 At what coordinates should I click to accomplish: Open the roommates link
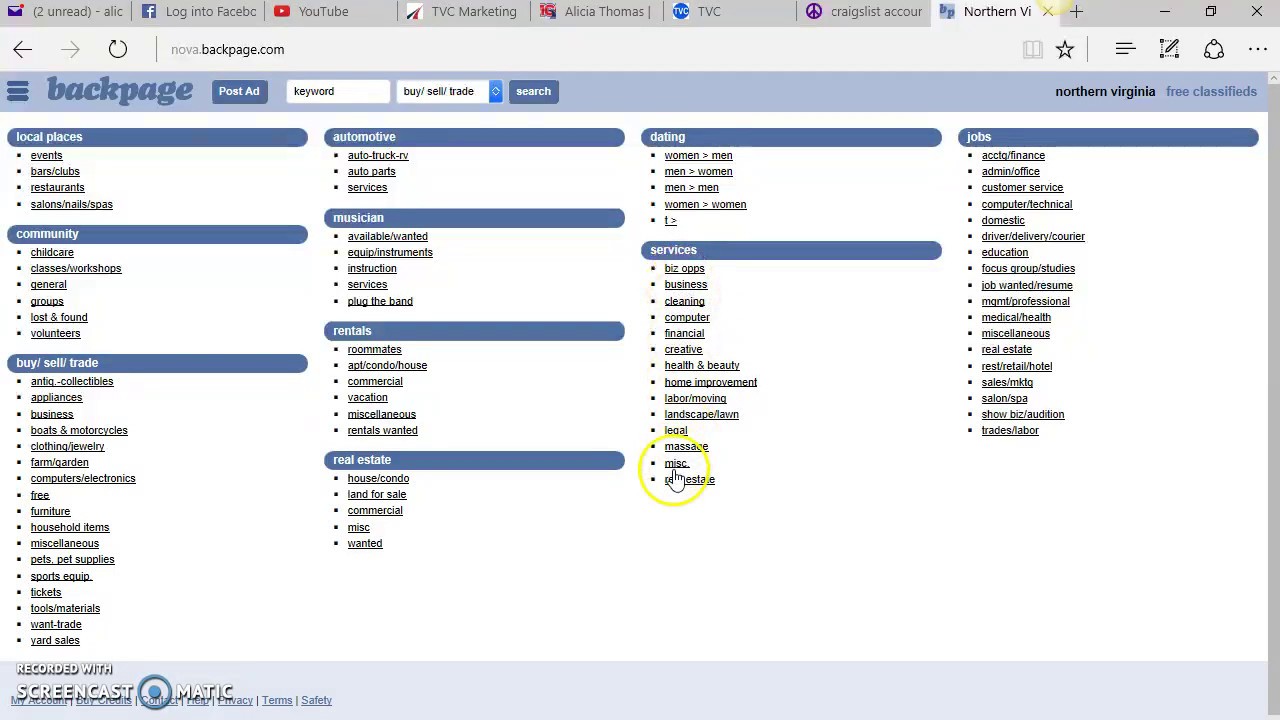coord(375,349)
